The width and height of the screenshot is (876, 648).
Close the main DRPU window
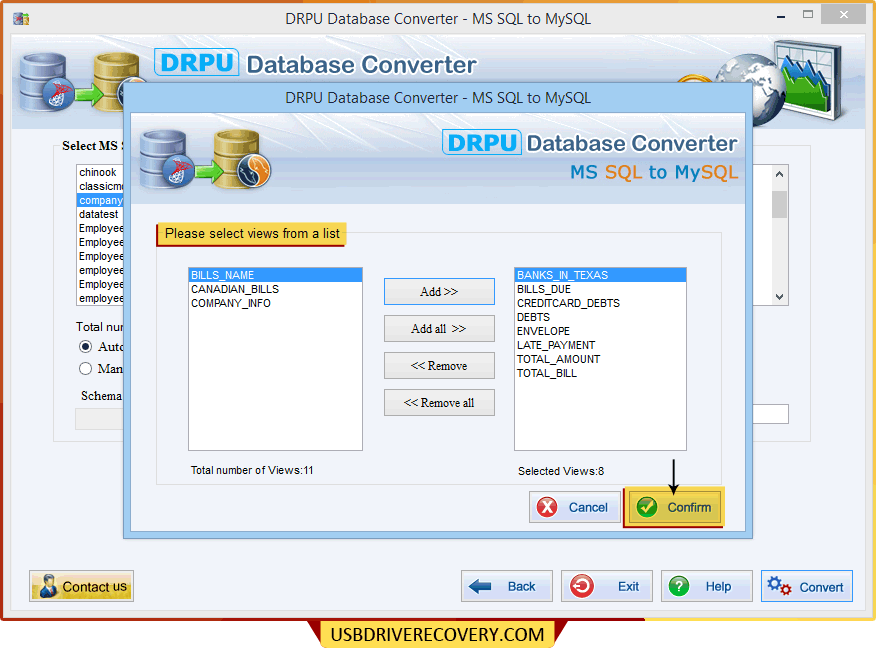(x=844, y=15)
